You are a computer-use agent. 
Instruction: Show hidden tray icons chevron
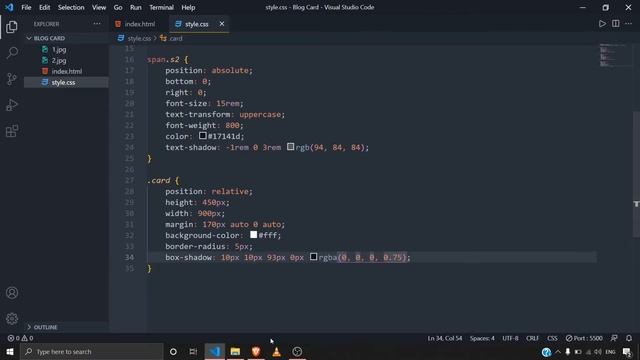[x=558, y=352]
